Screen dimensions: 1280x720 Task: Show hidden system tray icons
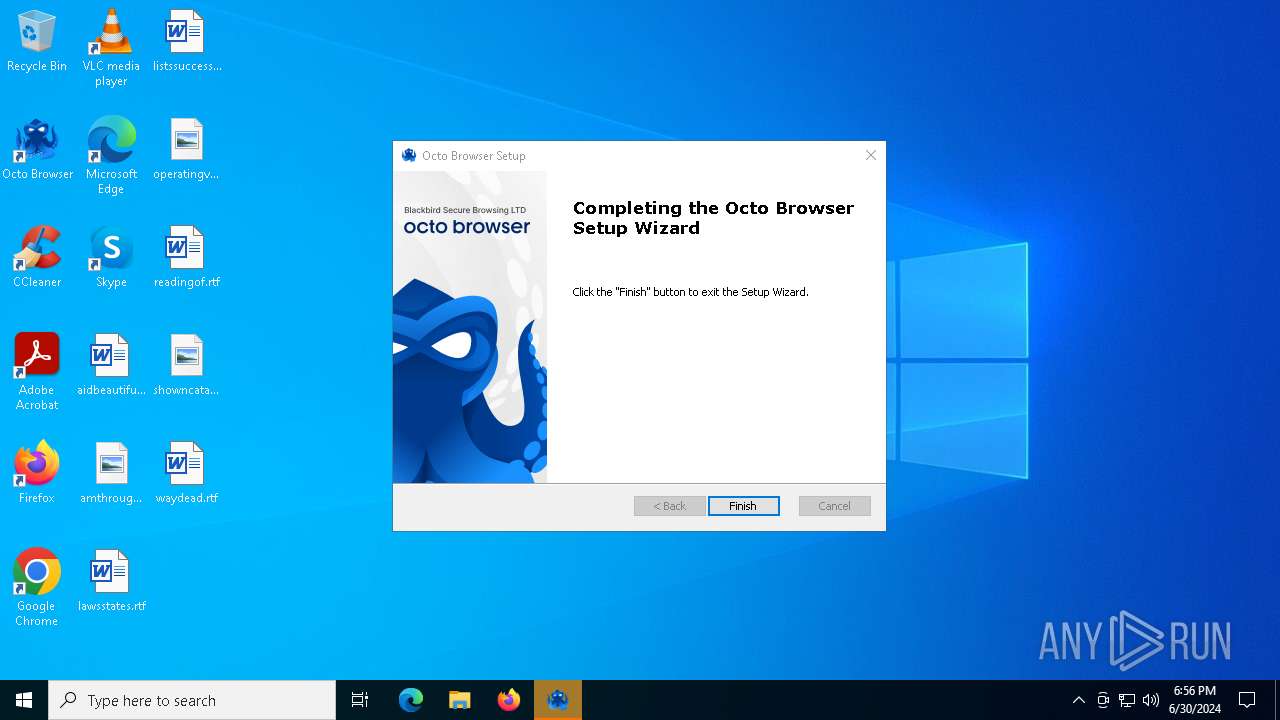point(1078,700)
